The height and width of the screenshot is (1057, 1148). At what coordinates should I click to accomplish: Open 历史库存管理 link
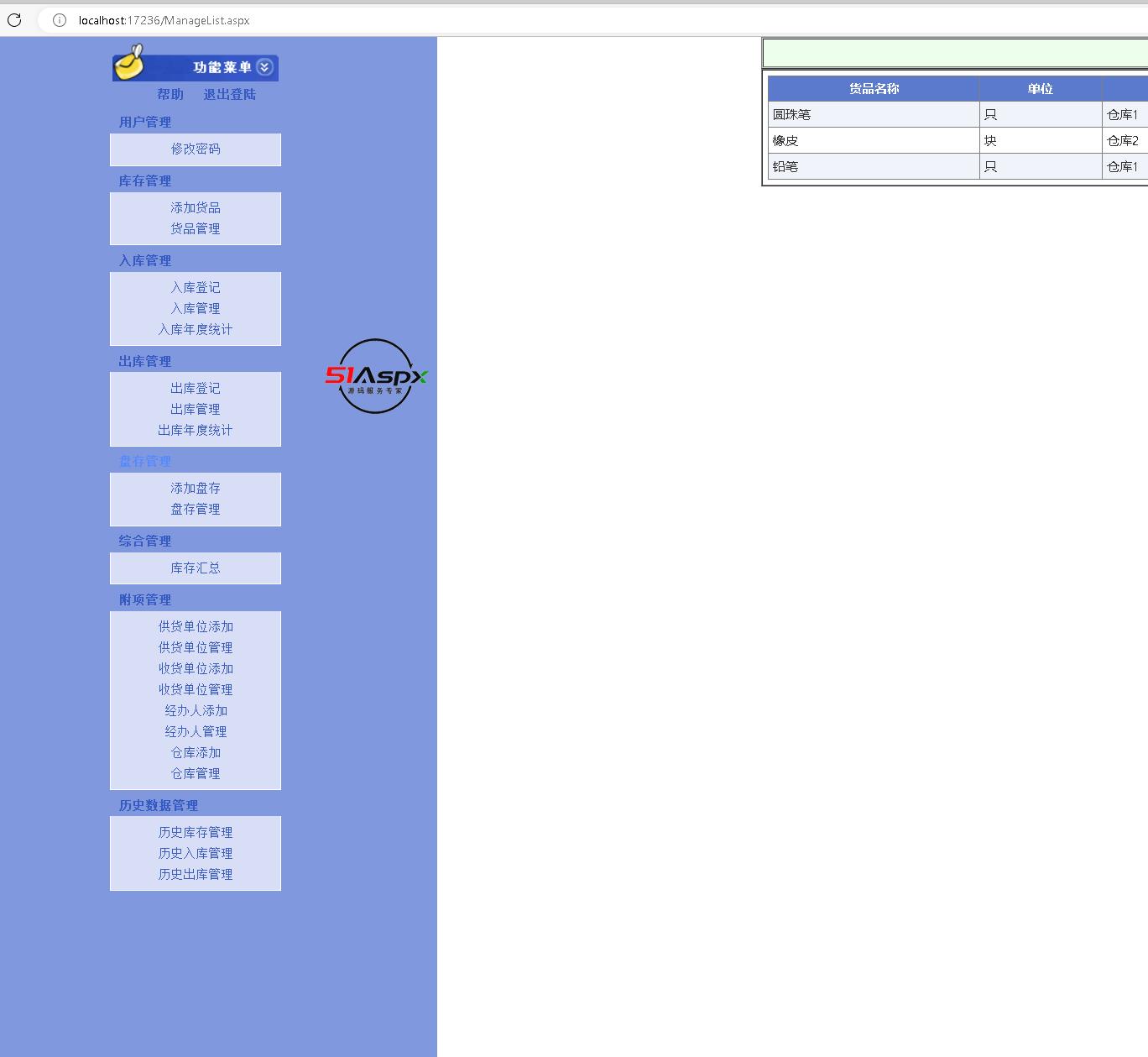[196, 832]
